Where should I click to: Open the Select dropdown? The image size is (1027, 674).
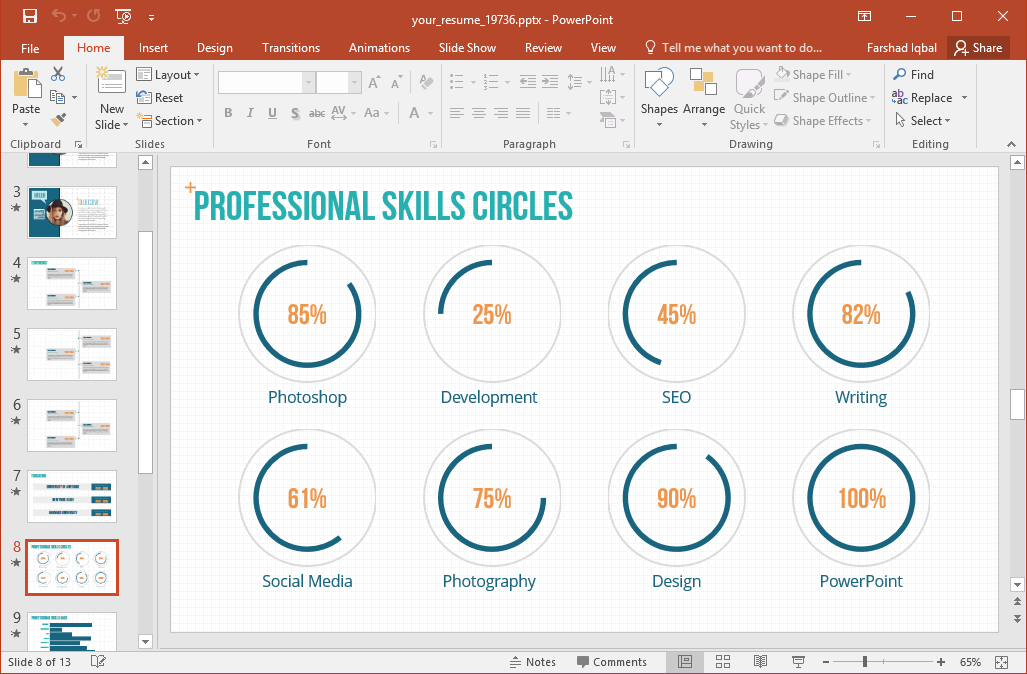pyautogui.click(x=922, y=121)
